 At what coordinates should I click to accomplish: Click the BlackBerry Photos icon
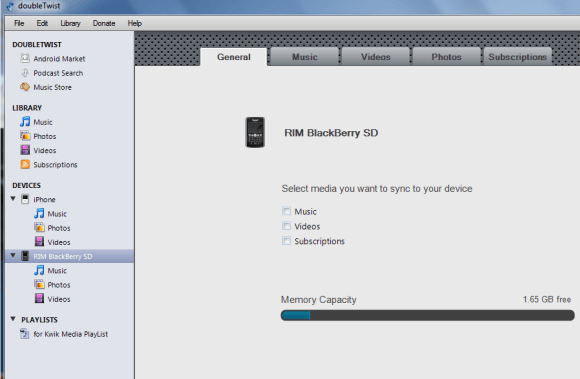[39, 284]
